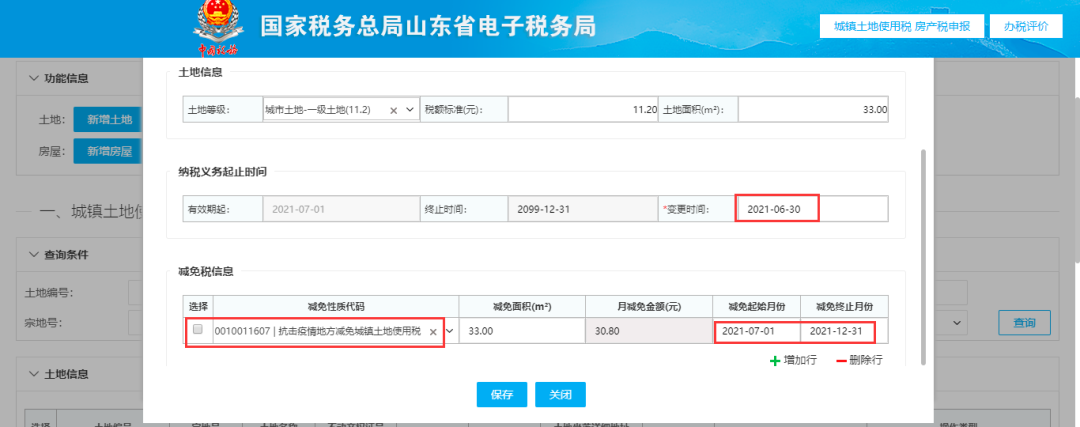Click 国家税务总局山东省电子税务局 title
The height and width of the screenshot is (427, 1080).
point(428,26)
